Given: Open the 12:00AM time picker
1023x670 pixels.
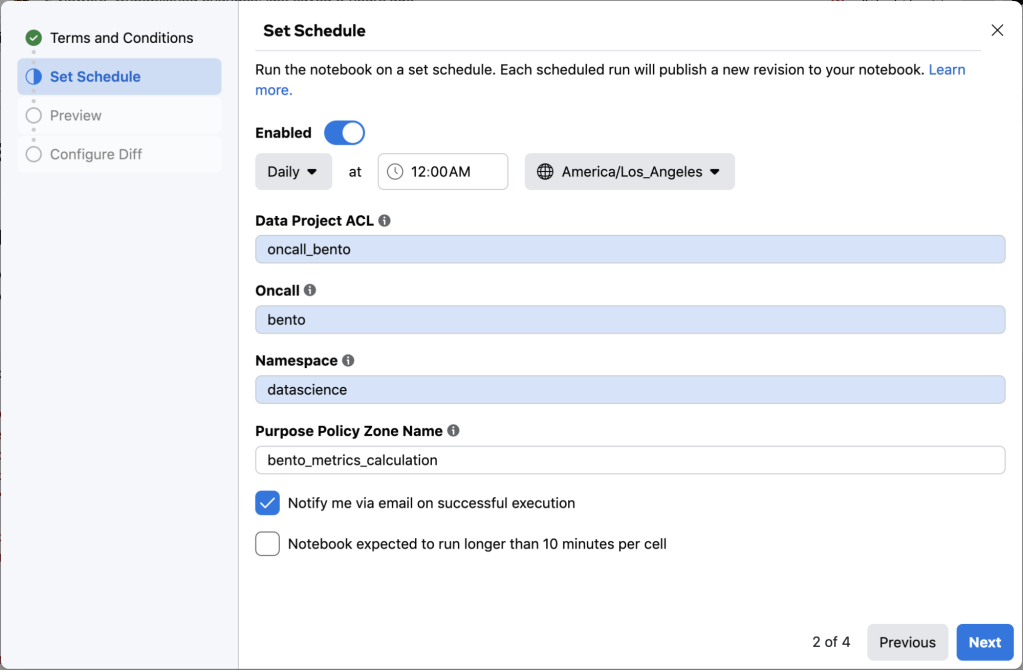Looking at the screenshot, I should (x=442, y=172).
